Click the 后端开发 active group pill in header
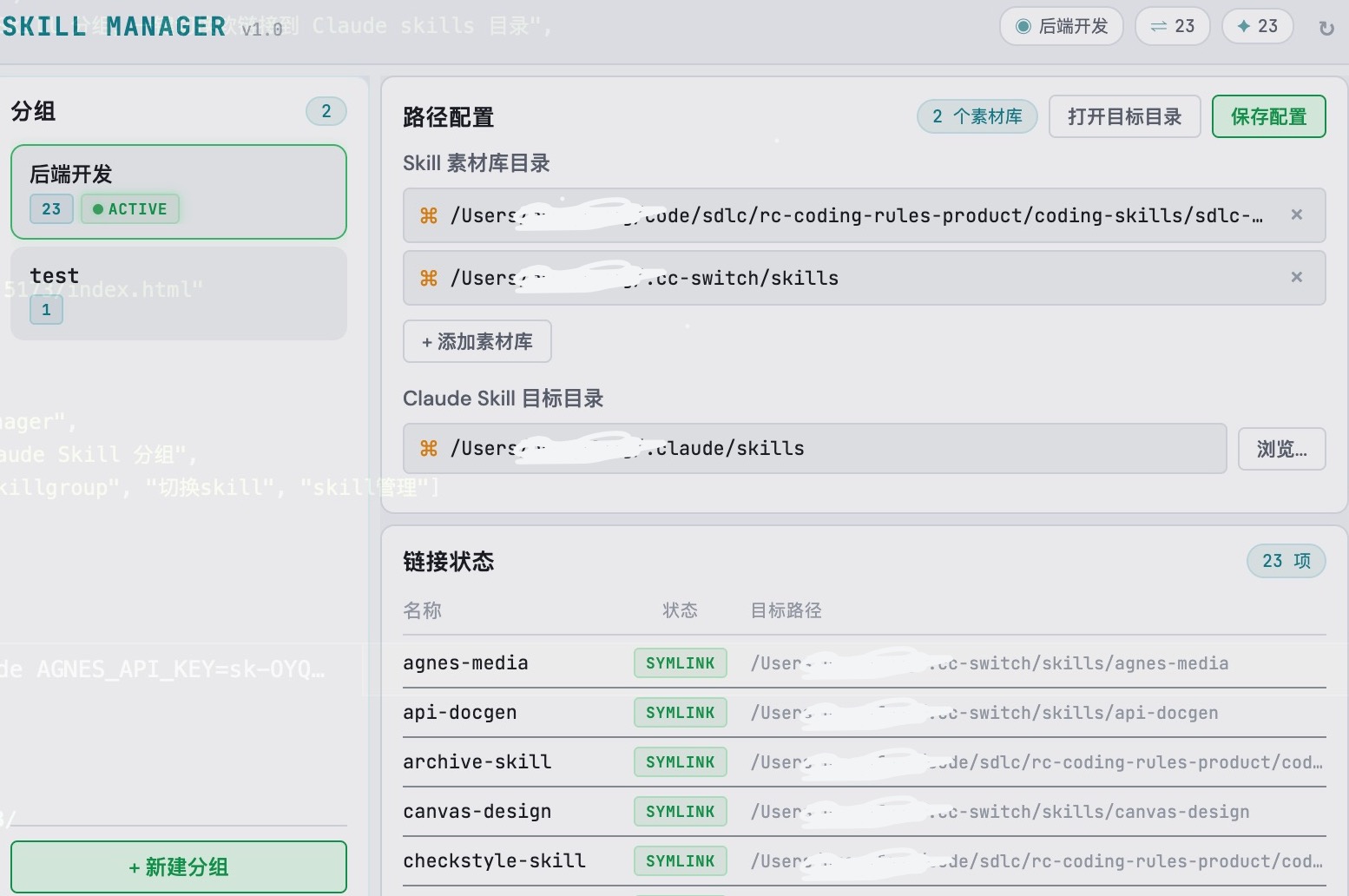Image resolution: width=1349 pixels, height=896 pixels. (1062, 26)
